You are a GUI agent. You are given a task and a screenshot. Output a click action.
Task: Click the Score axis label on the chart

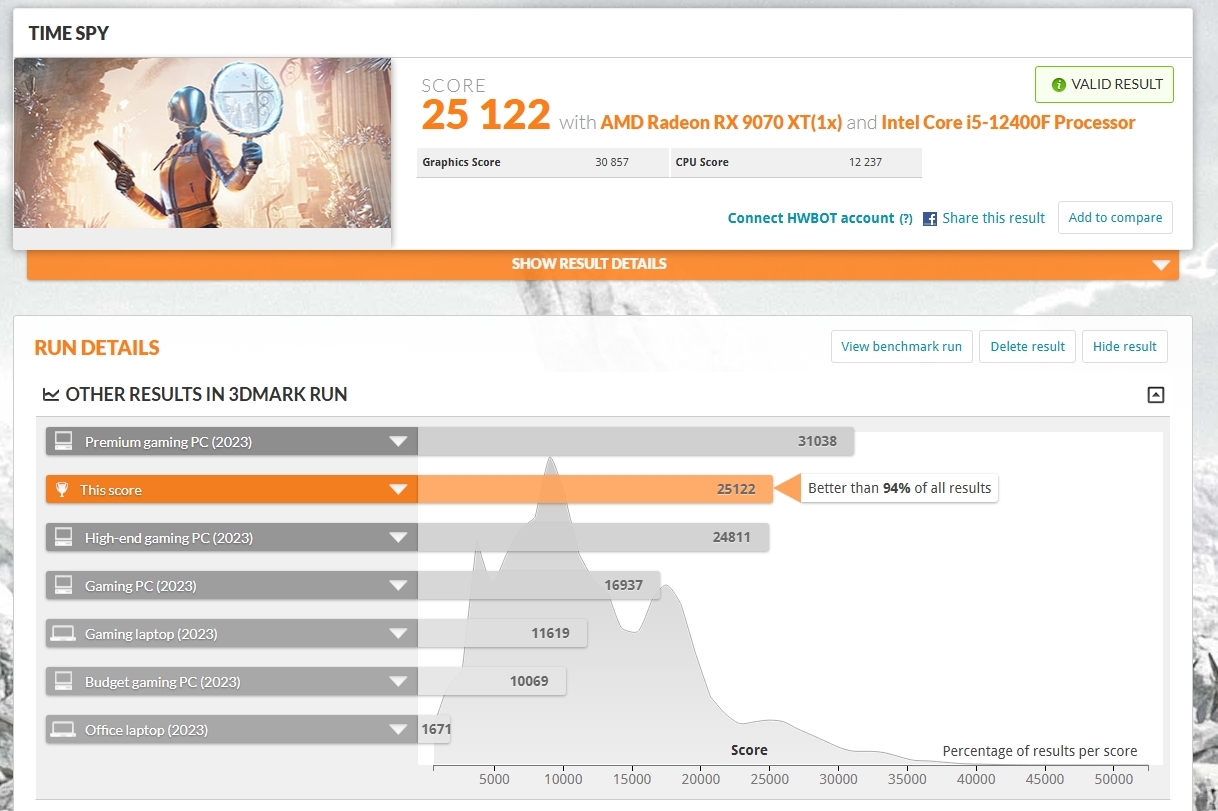[x=749, y=750]
